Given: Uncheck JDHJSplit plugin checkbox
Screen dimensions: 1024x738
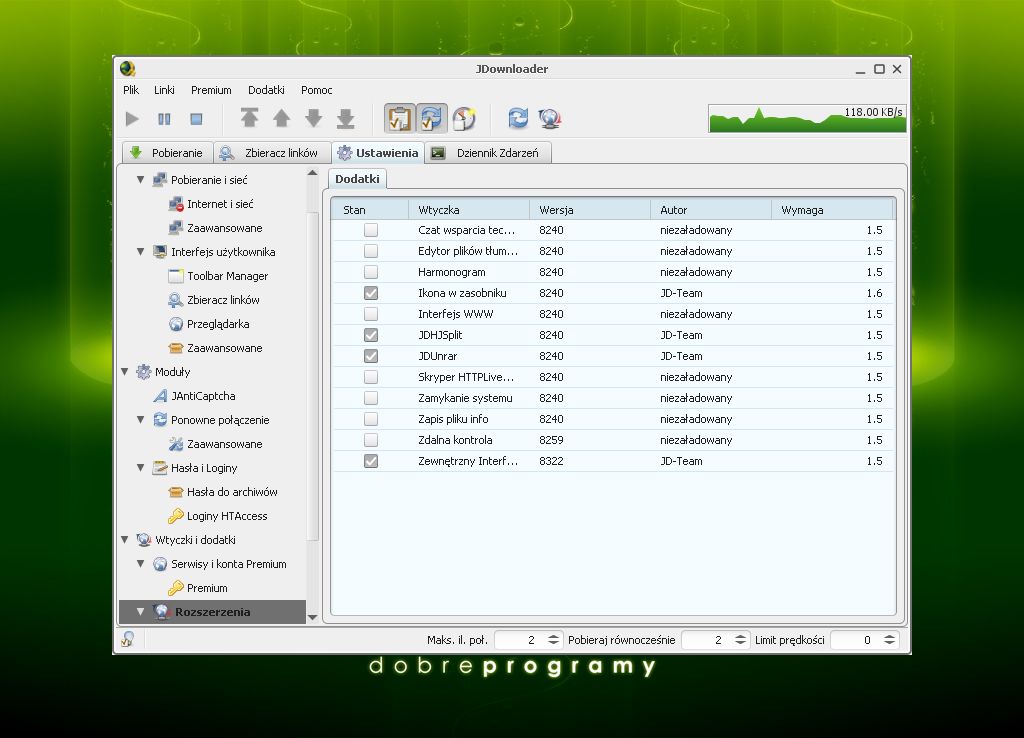Looking at the screenshot, I should (371, 335).
